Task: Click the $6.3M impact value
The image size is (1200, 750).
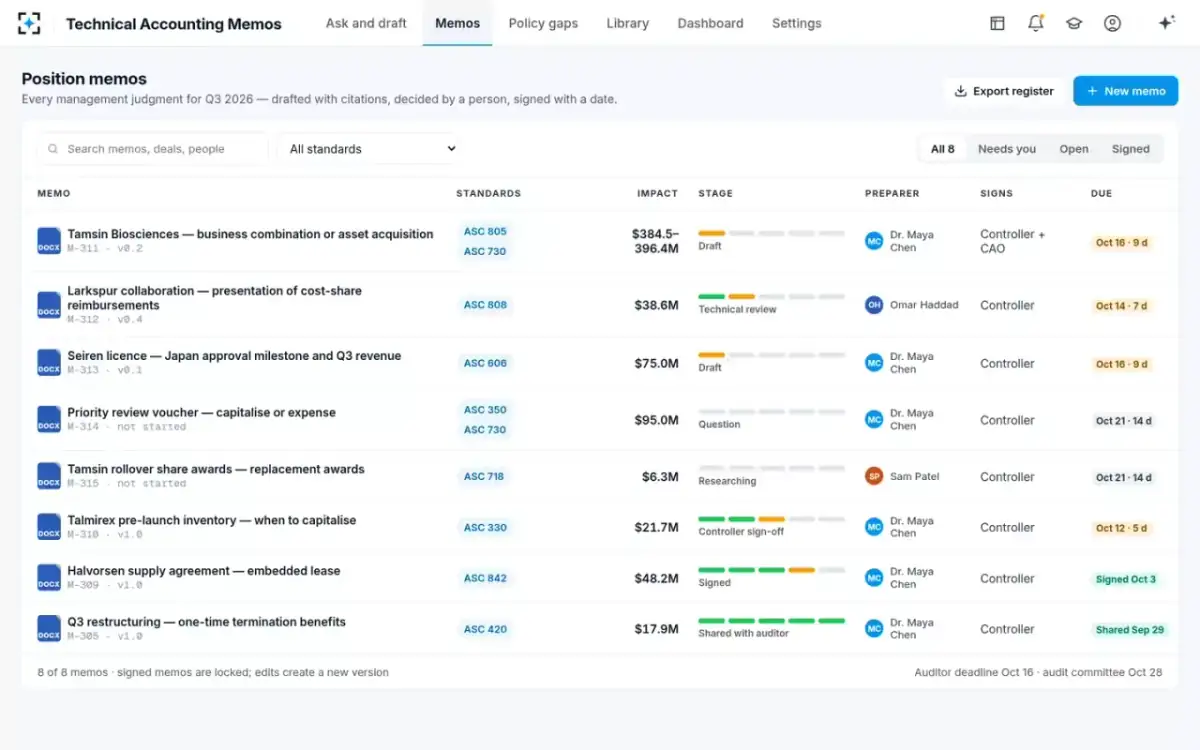Action: click(x=660, y=477)
